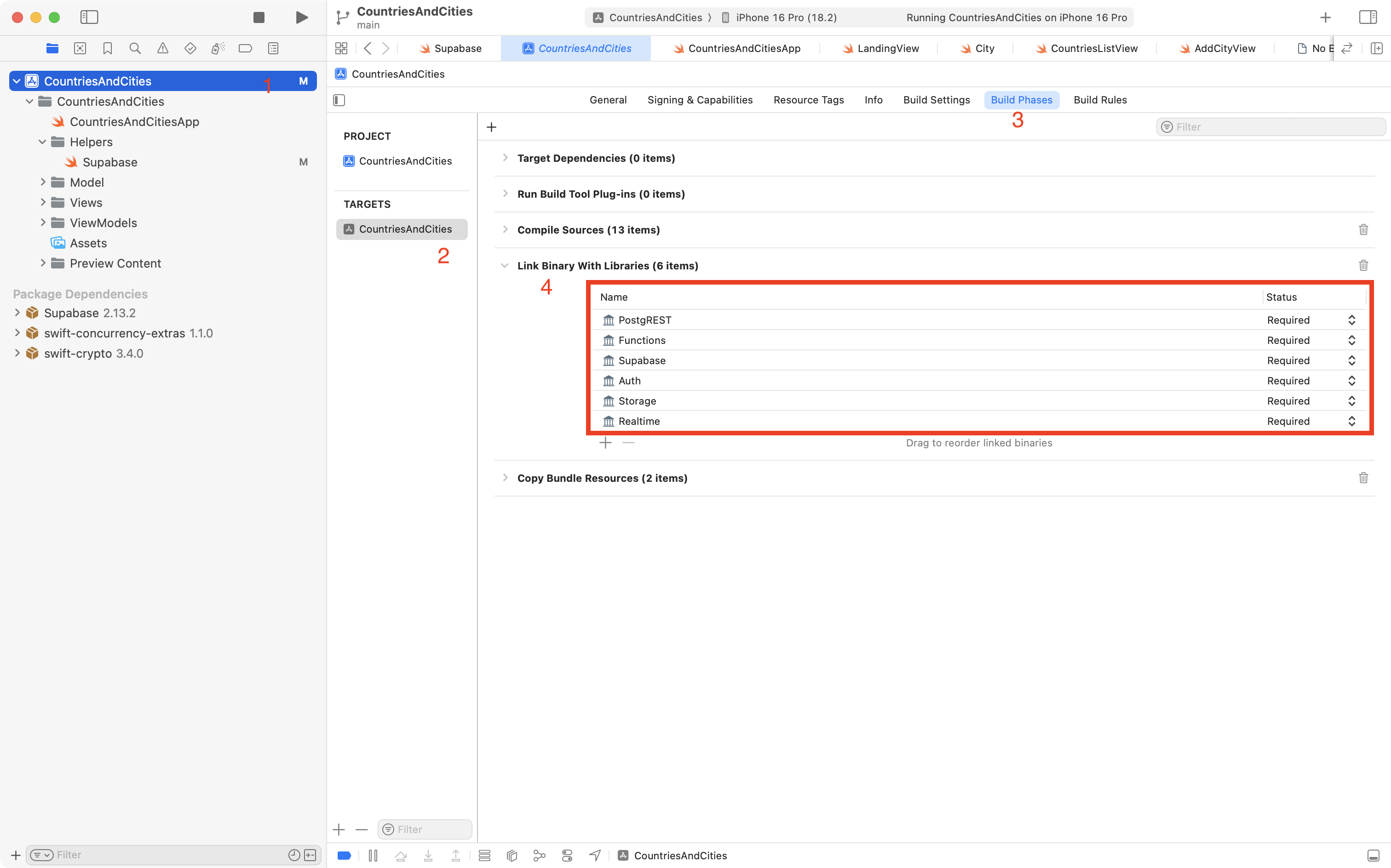Click the simulate location arrow icon
Viewport: 1391px width, 868px height.
tap(595, 856)
